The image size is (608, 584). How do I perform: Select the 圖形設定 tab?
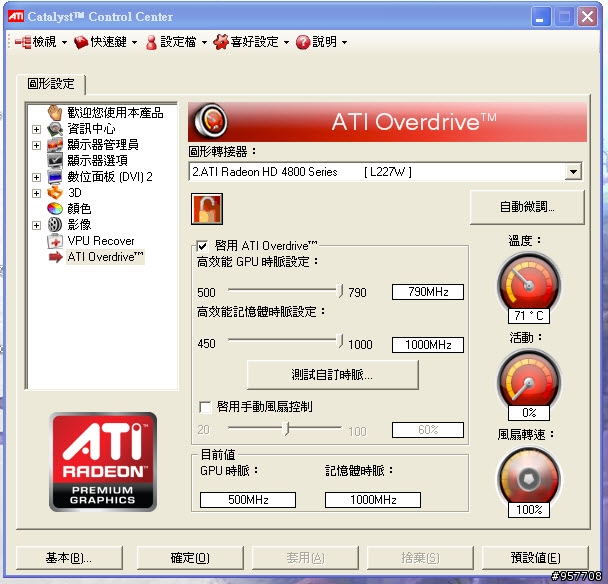pos(51,84)
